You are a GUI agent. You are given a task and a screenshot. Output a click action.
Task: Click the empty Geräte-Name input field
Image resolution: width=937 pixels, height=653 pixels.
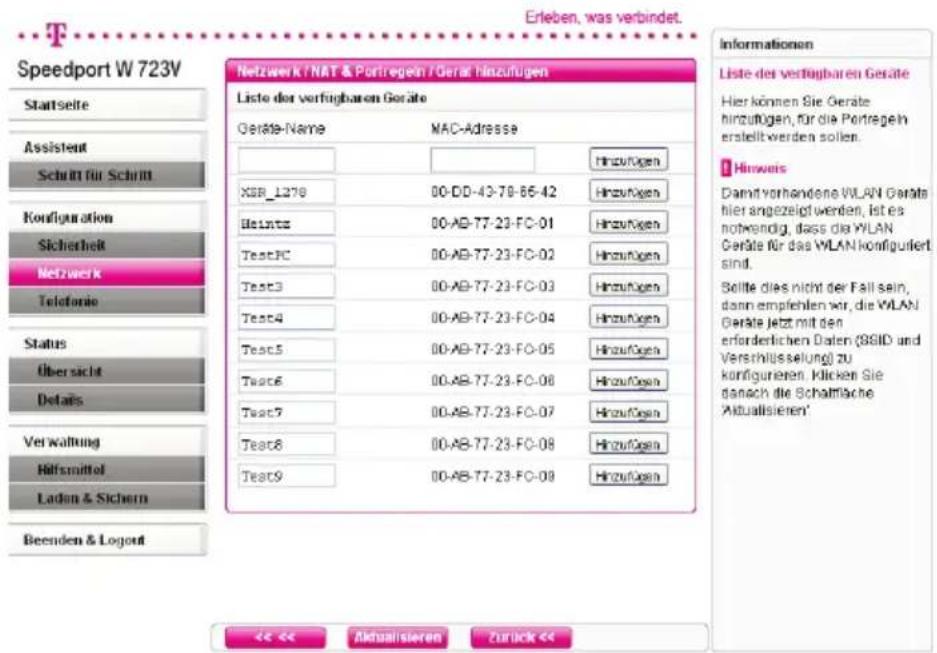(286, 160)
